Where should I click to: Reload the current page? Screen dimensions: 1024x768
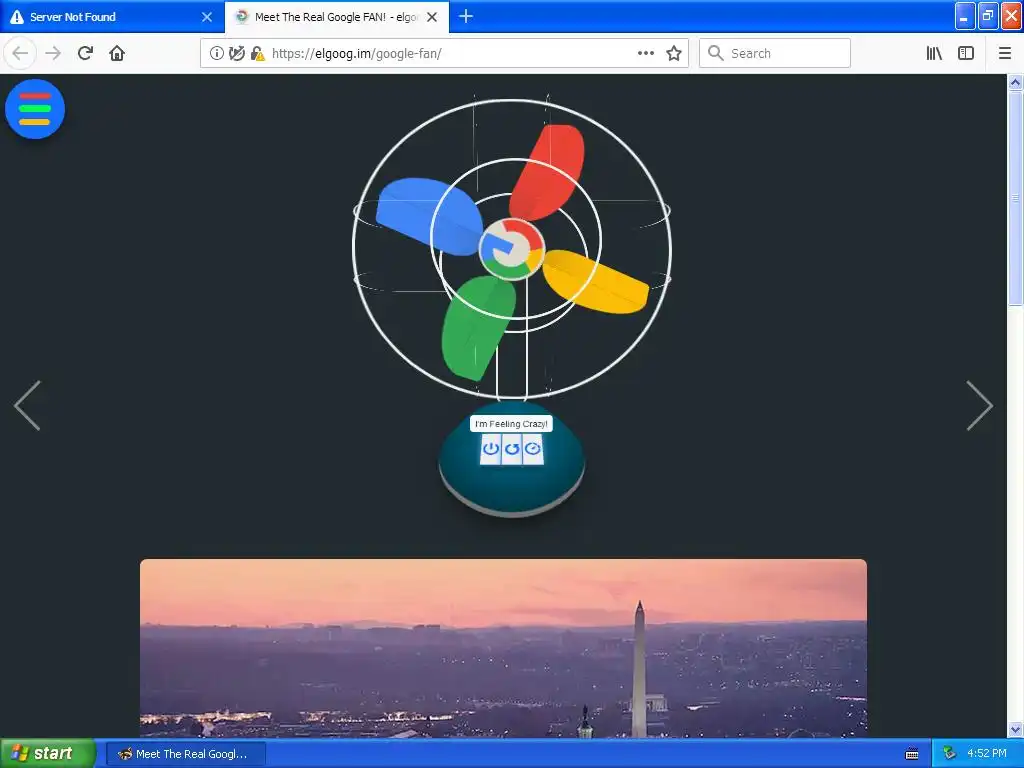(85, 54)
